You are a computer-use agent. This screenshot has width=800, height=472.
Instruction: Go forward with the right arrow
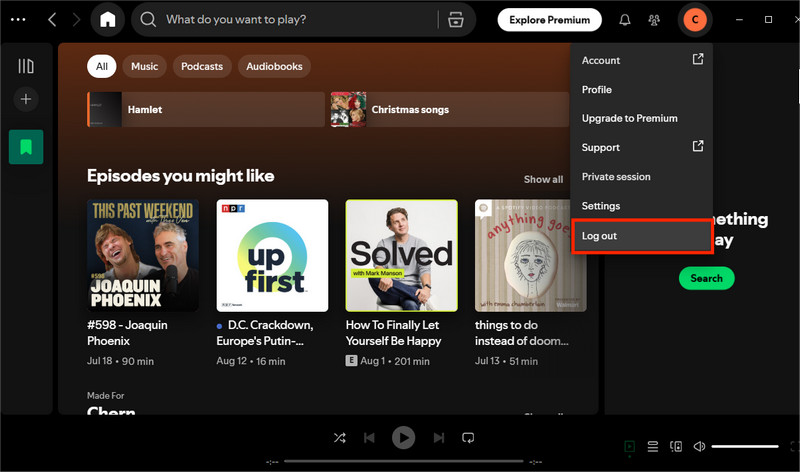(x=76, y=19)
